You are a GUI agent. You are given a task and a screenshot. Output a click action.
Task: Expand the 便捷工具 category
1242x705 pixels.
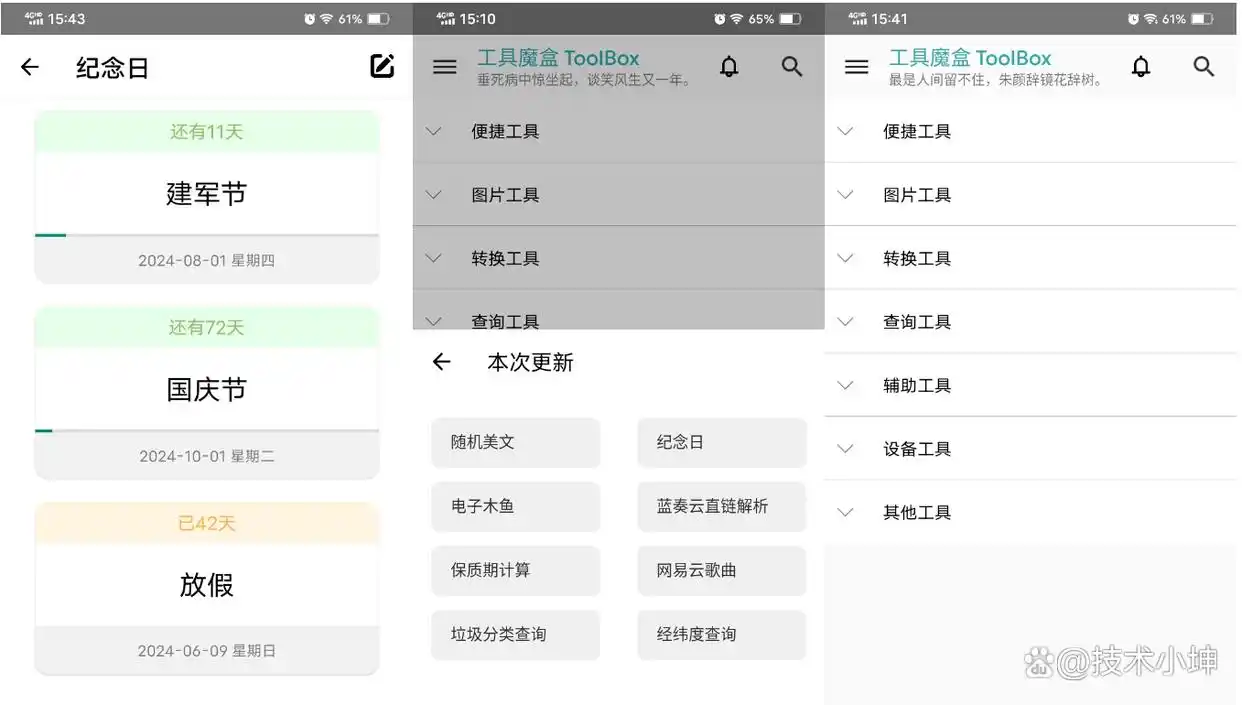917,131
